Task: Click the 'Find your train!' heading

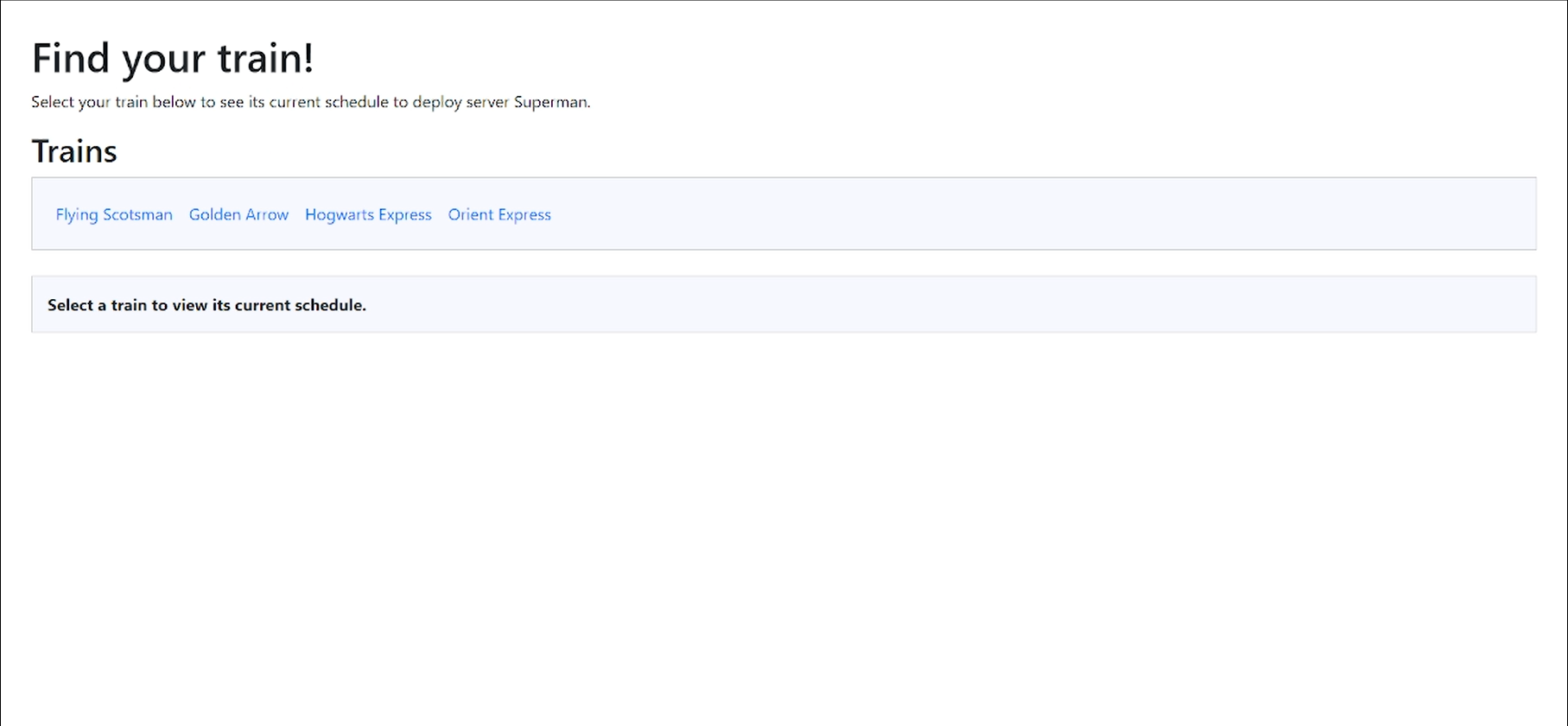Action: (x=173, y=59)
